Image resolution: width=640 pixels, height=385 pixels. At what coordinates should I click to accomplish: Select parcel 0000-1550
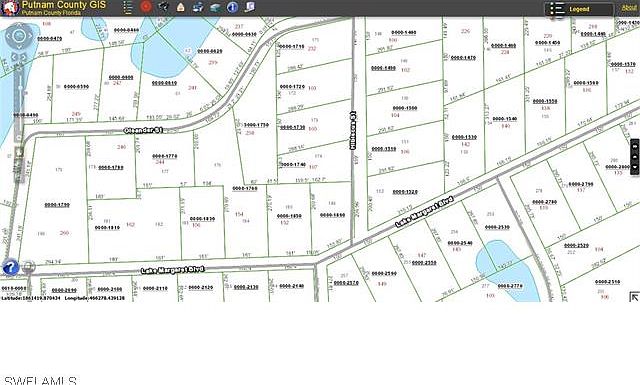click(x=545, y=101)
